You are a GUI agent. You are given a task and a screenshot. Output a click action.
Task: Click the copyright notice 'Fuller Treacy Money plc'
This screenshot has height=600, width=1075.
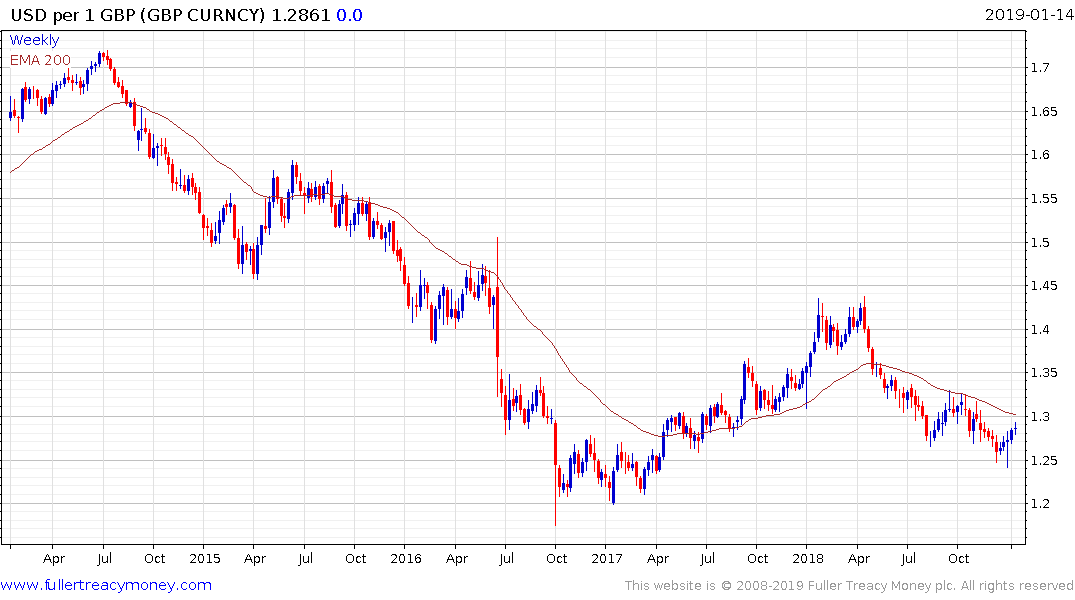tap(882, 586)
